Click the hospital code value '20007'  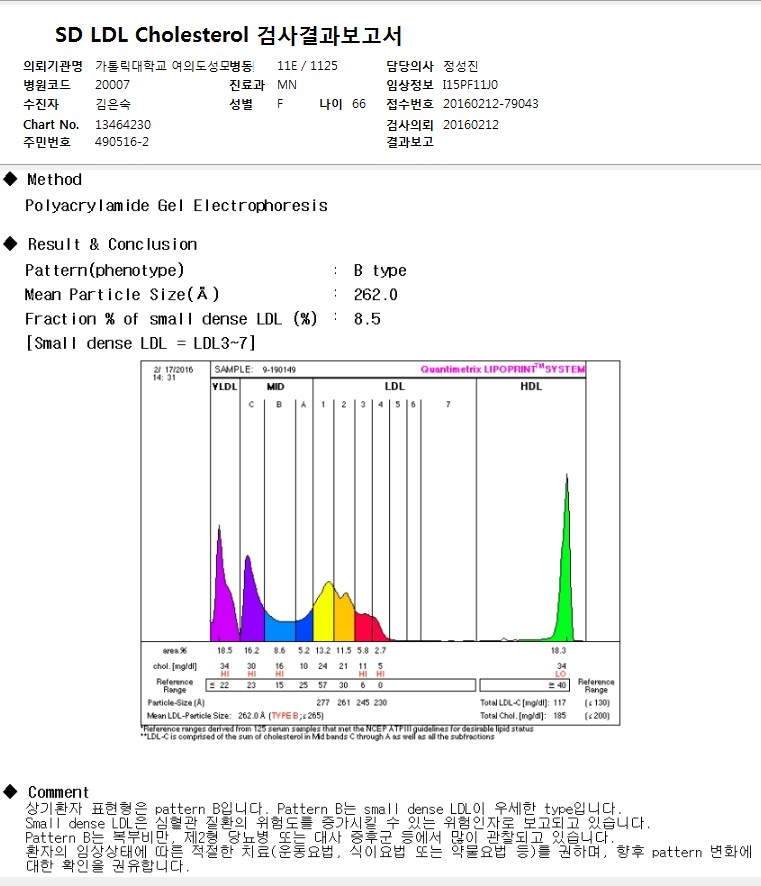tap(112, 85)
